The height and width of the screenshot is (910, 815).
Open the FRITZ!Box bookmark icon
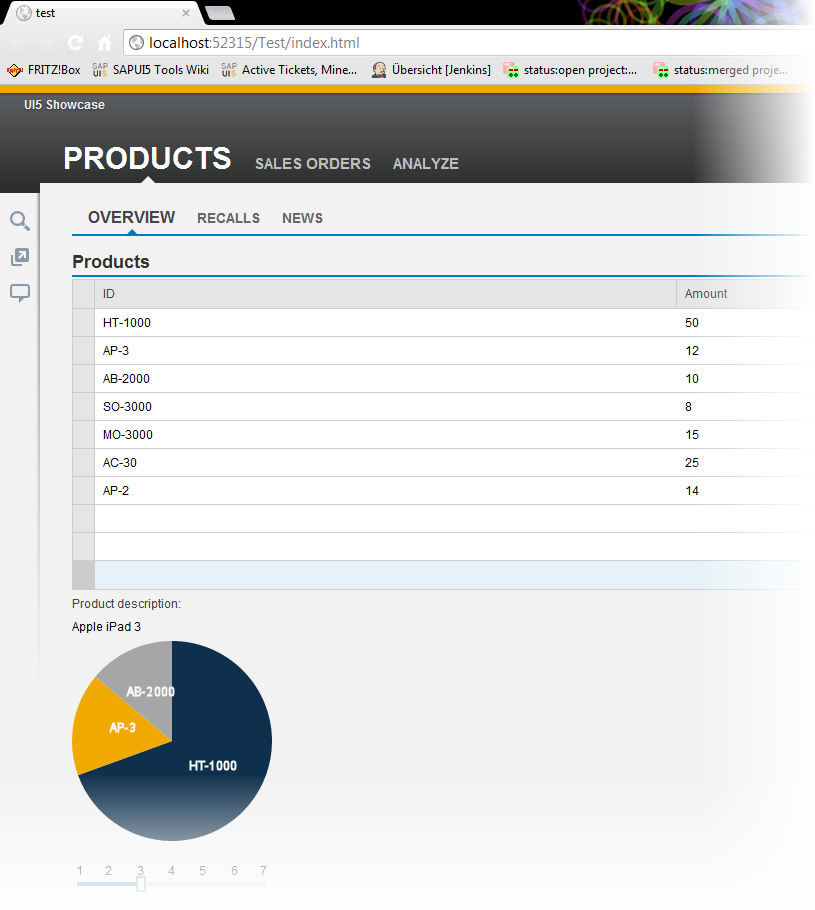pyautogui.click(x=14, y=70)
